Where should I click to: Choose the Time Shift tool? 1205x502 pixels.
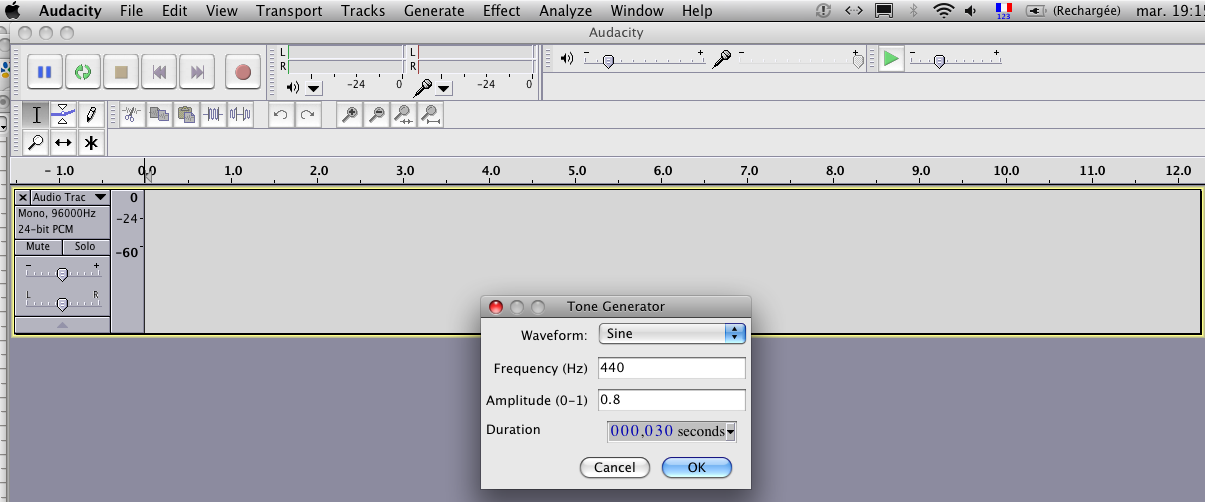pyautogui.click(x=63, y=143)
